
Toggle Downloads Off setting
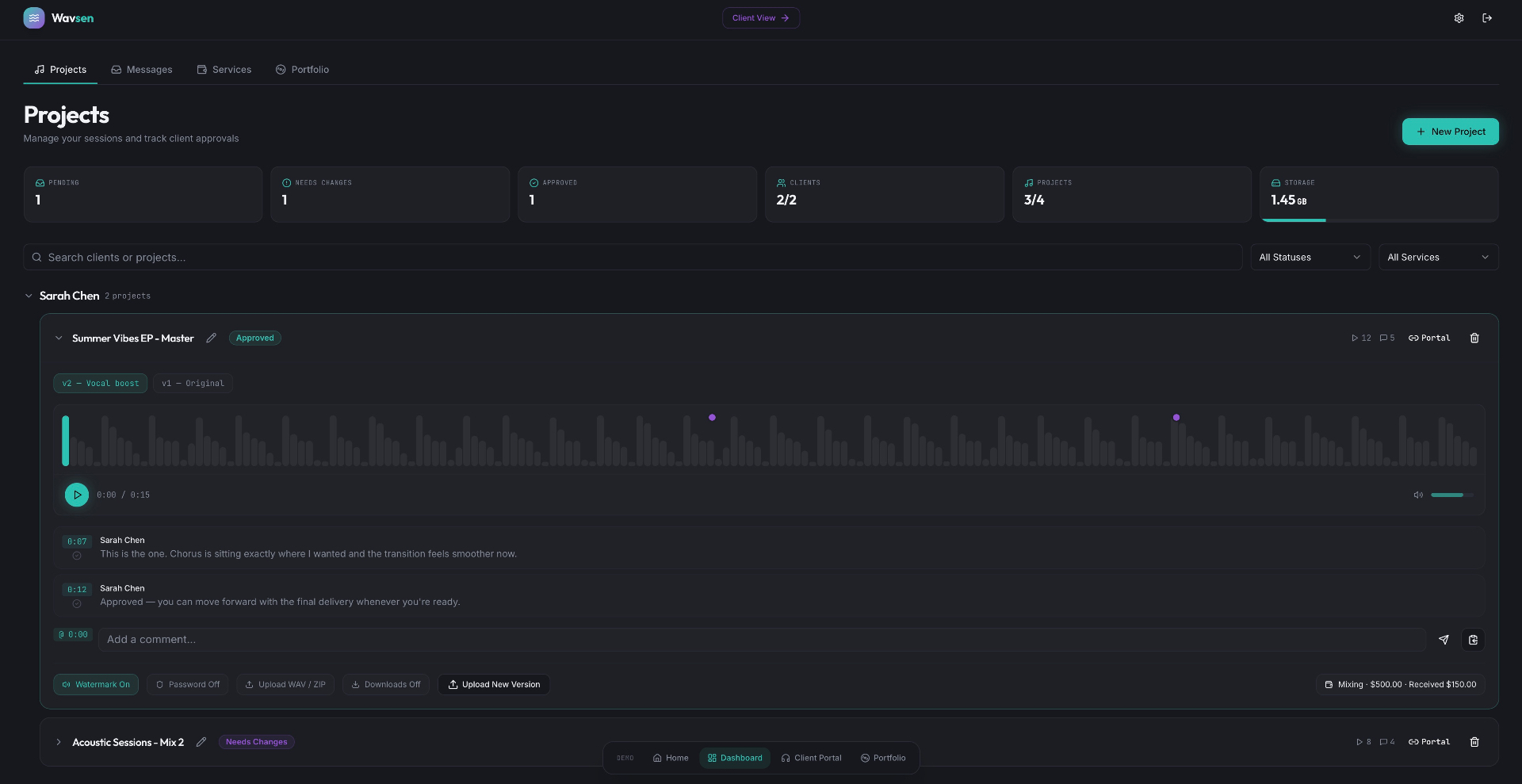[x=386, y=684]
